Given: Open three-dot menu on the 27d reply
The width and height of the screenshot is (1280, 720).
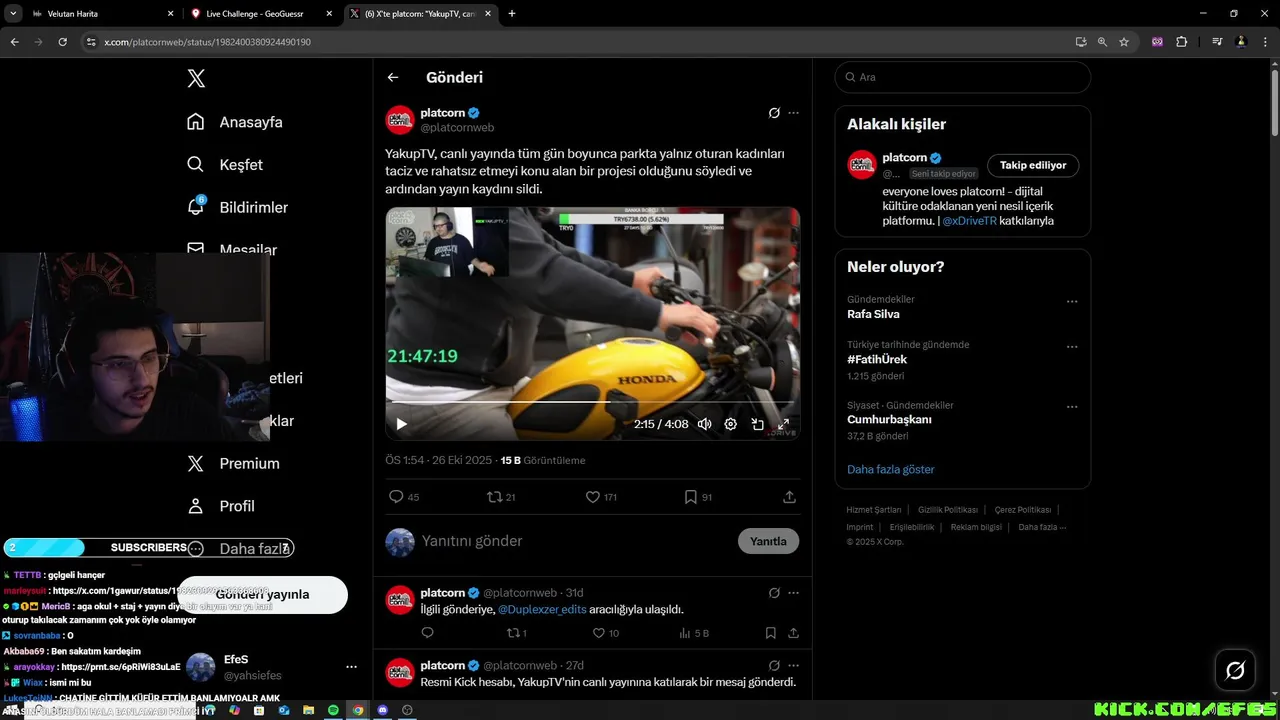Looking at the screenshot, I should click(x=793, y=665).
